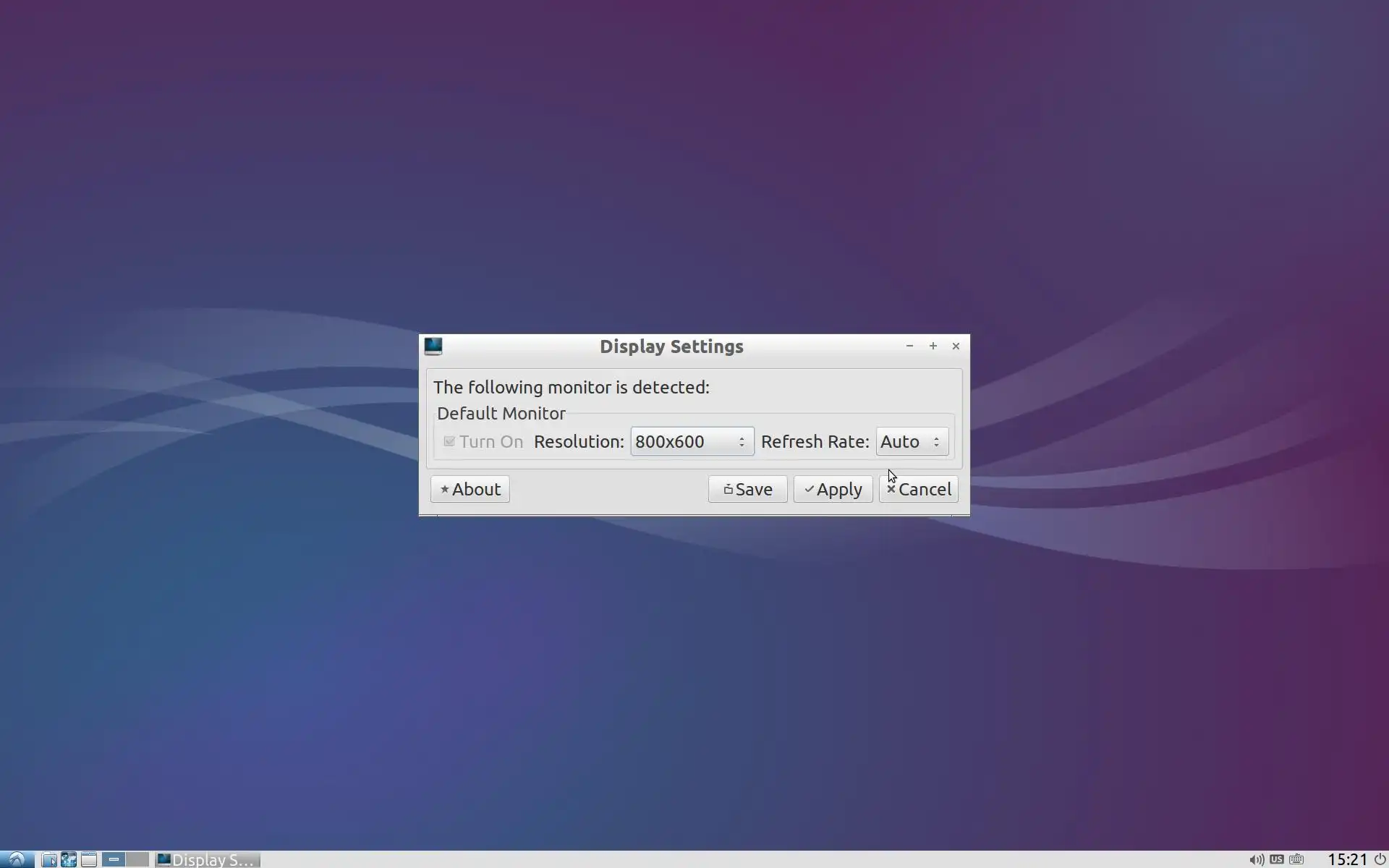Launch the file manager from the panel

(48, 859)
